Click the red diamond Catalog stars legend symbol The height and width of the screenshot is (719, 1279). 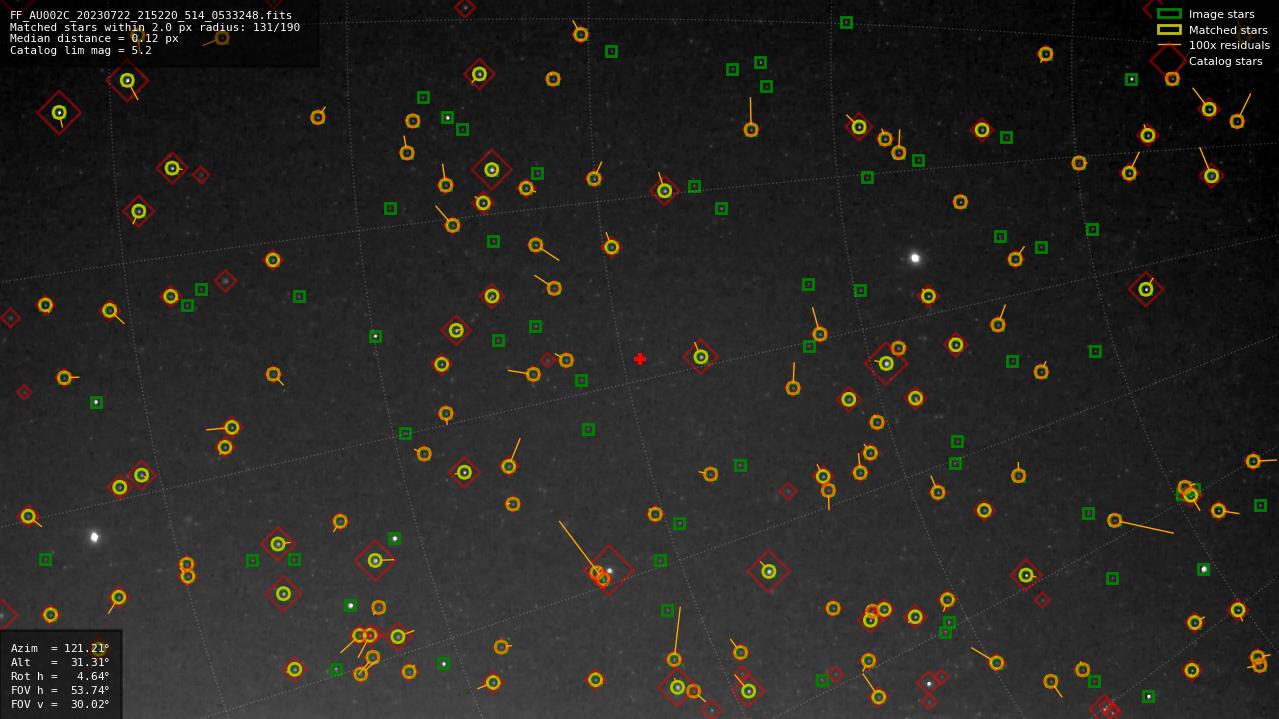(1168, 61)
